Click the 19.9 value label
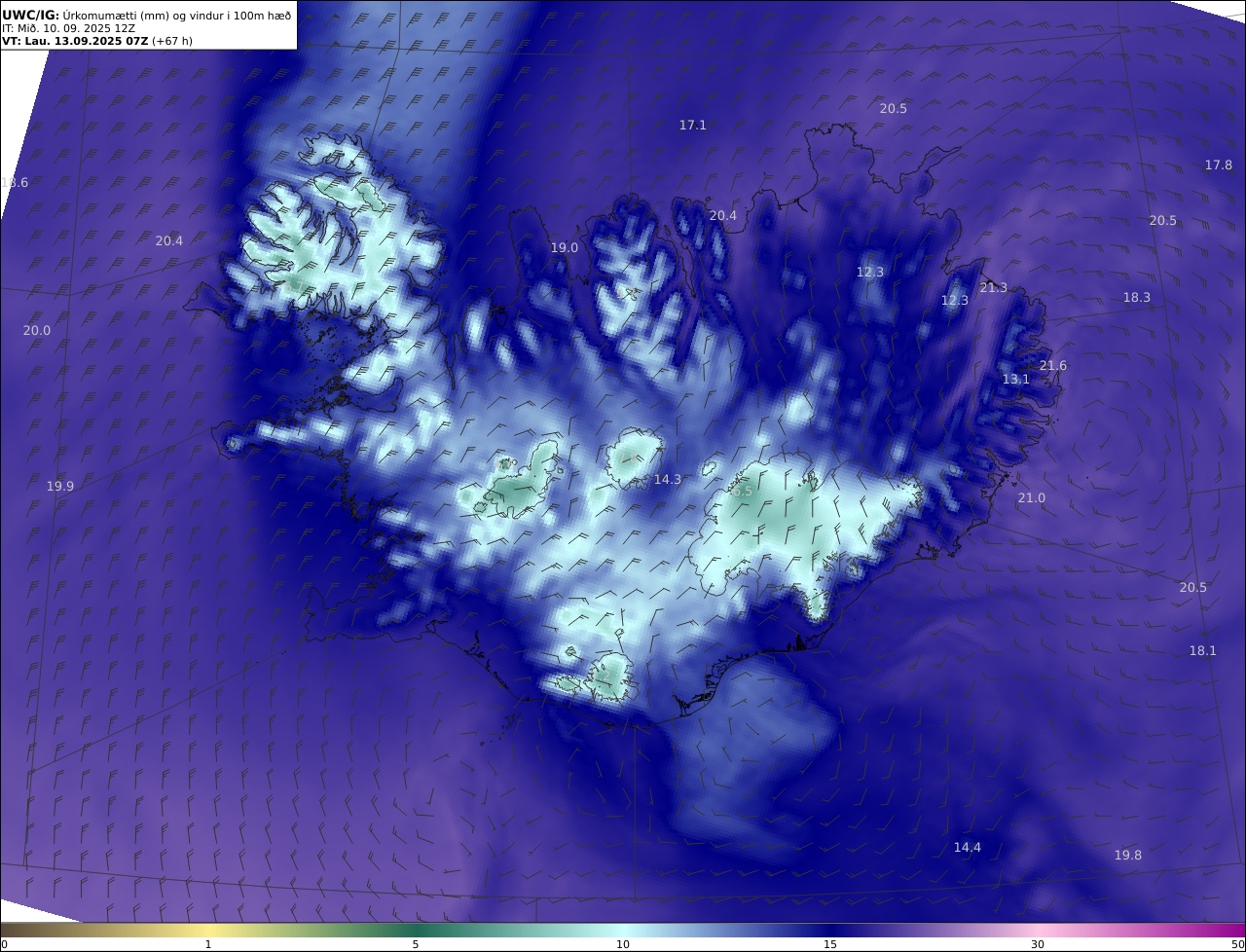Screen dimensions: 1246x952 pyautogui.click(x=60, y=487)
